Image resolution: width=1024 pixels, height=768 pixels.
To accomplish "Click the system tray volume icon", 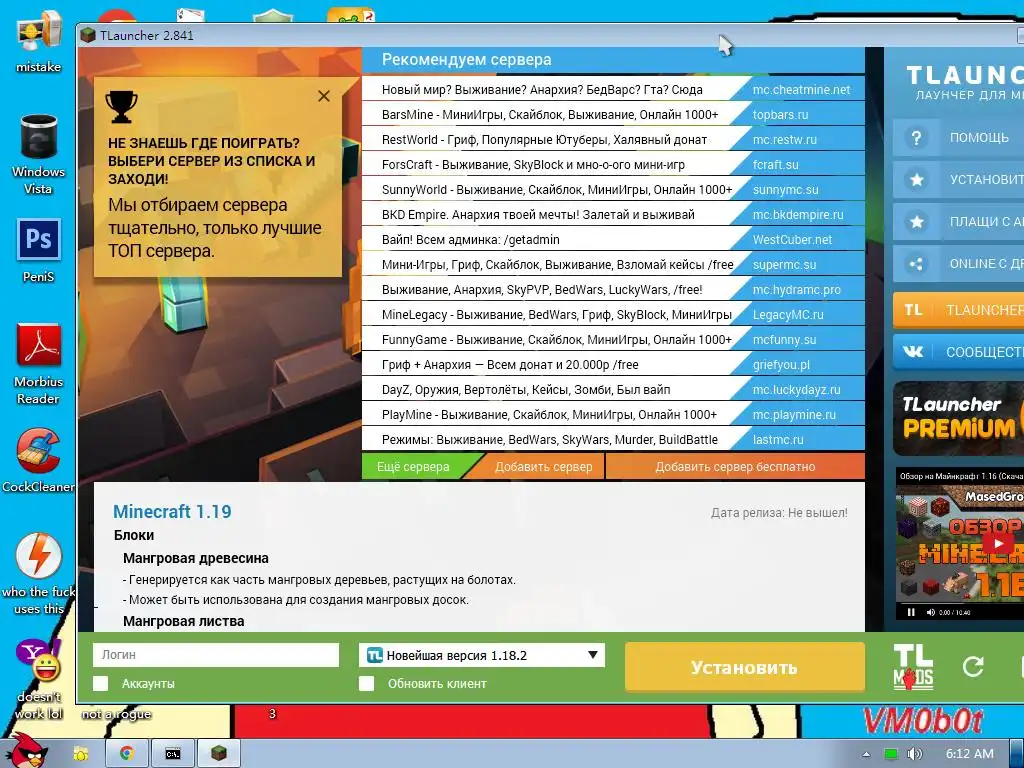I will pyautogui.click(x=914, y=754).
